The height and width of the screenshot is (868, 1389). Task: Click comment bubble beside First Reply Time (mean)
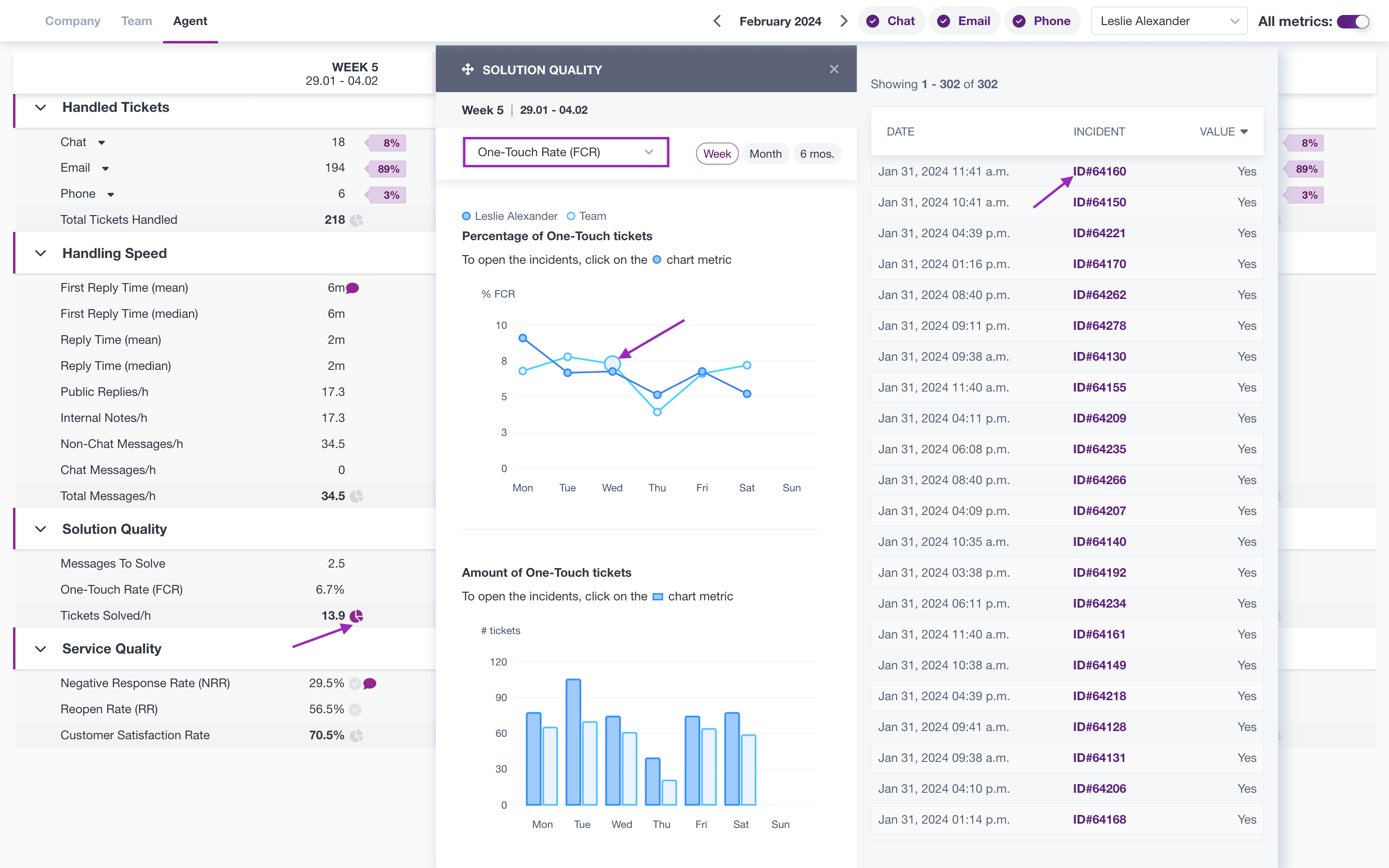coord(353,288)
